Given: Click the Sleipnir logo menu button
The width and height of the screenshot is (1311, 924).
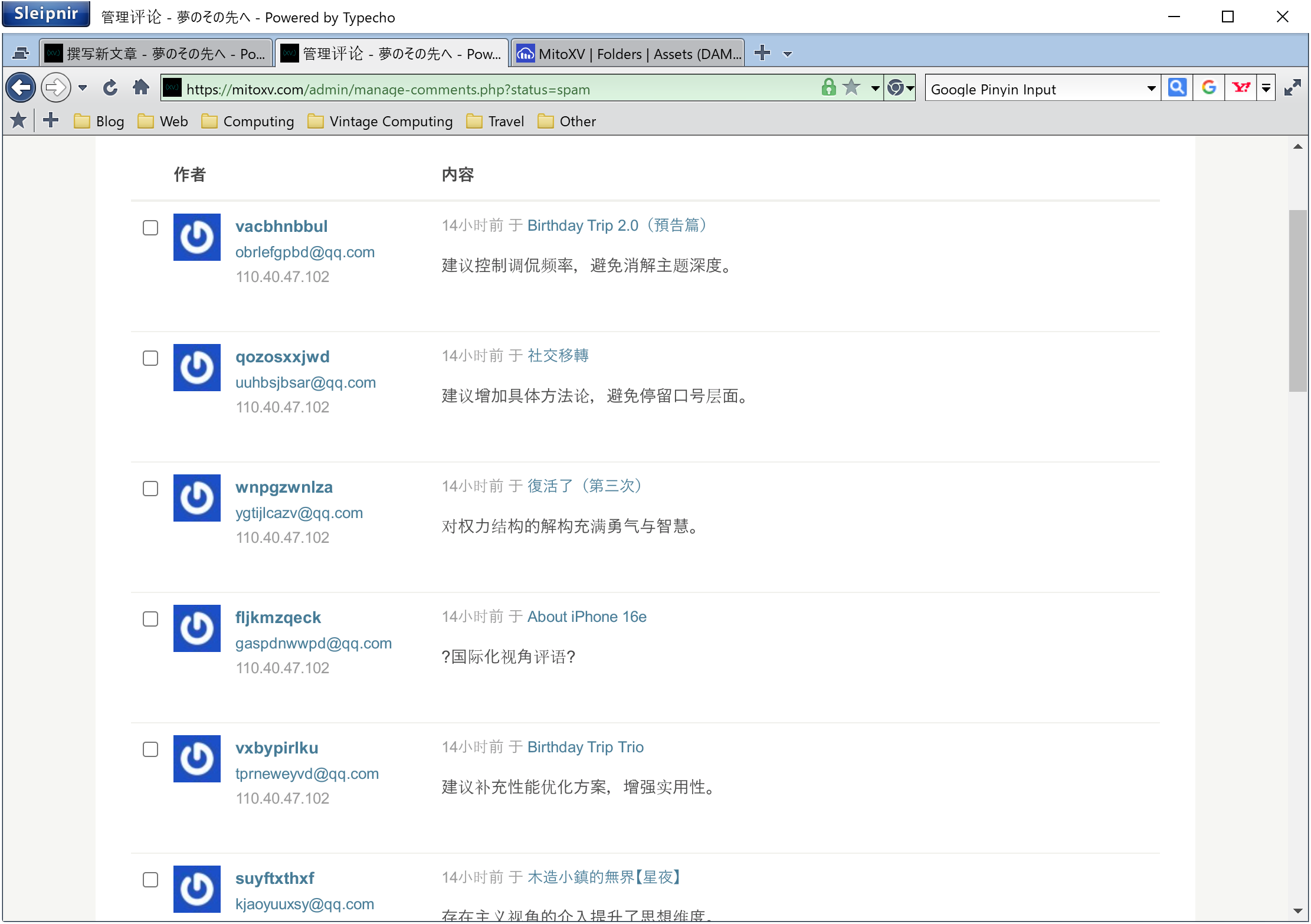Looking at the screenshot, I should coord(46,14).
